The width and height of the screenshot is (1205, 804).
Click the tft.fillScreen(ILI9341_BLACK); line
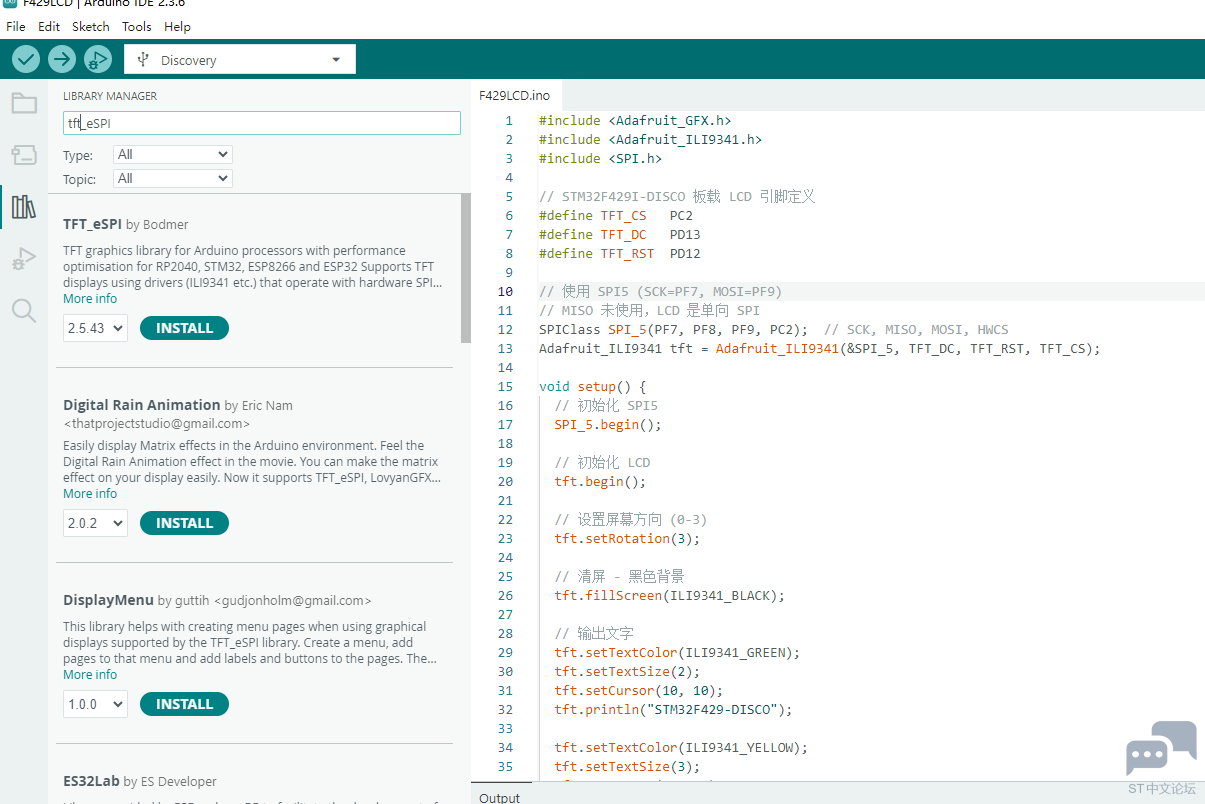[x=670, y=596]
